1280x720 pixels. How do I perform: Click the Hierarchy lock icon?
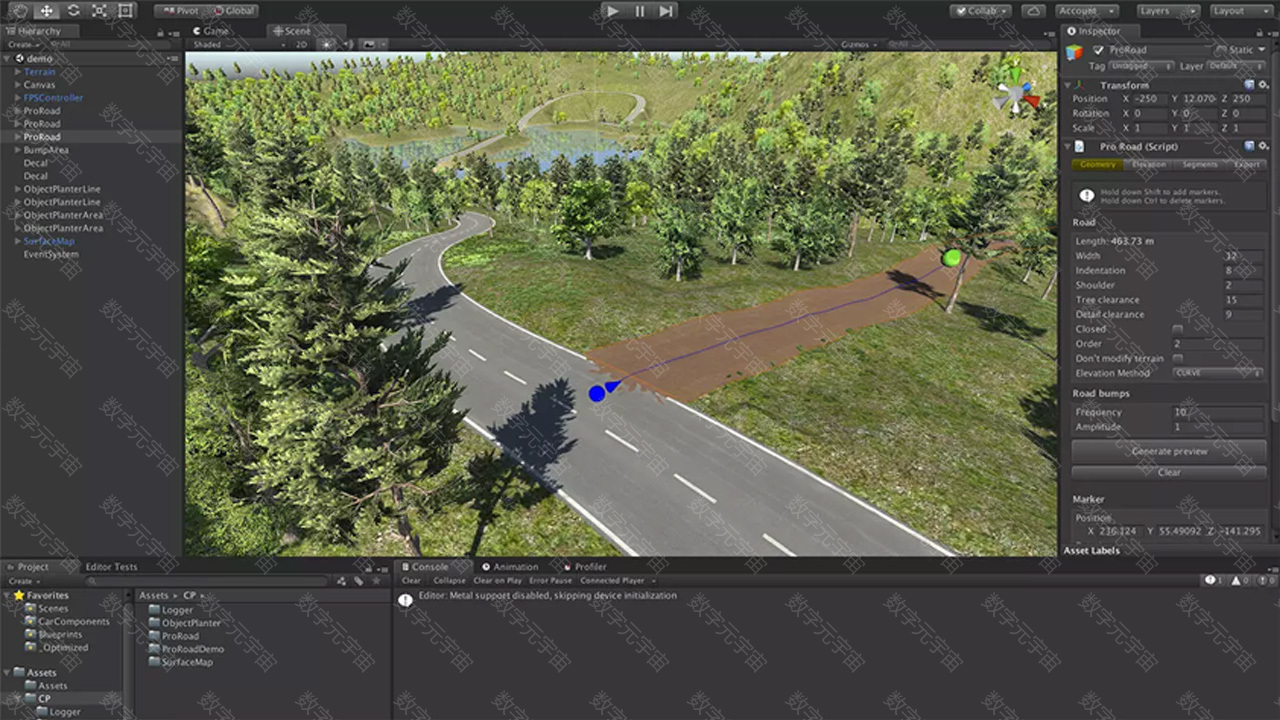point(161,32)
